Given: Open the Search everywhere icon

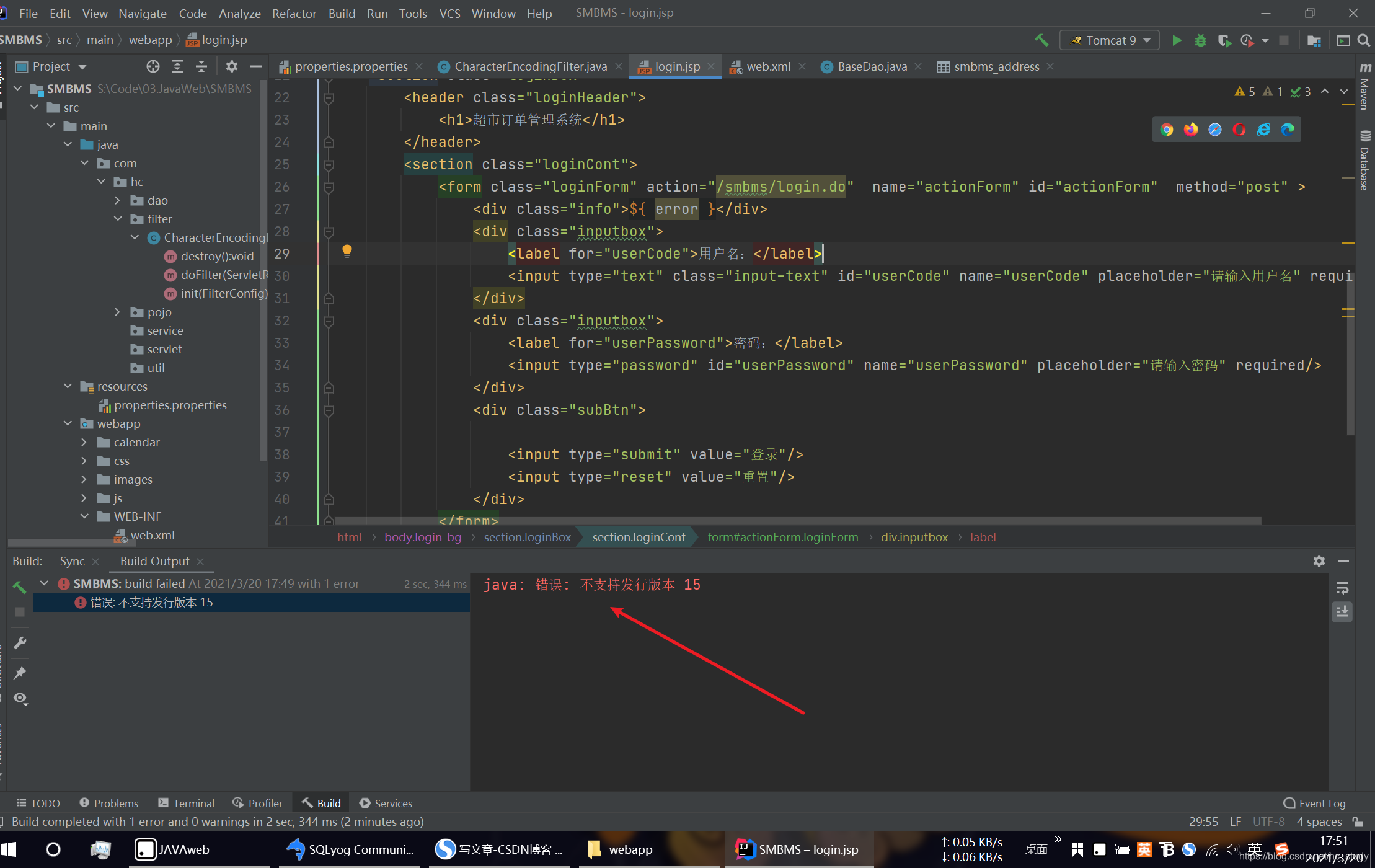Looking at the screenshot, I should pos(1365,40).
